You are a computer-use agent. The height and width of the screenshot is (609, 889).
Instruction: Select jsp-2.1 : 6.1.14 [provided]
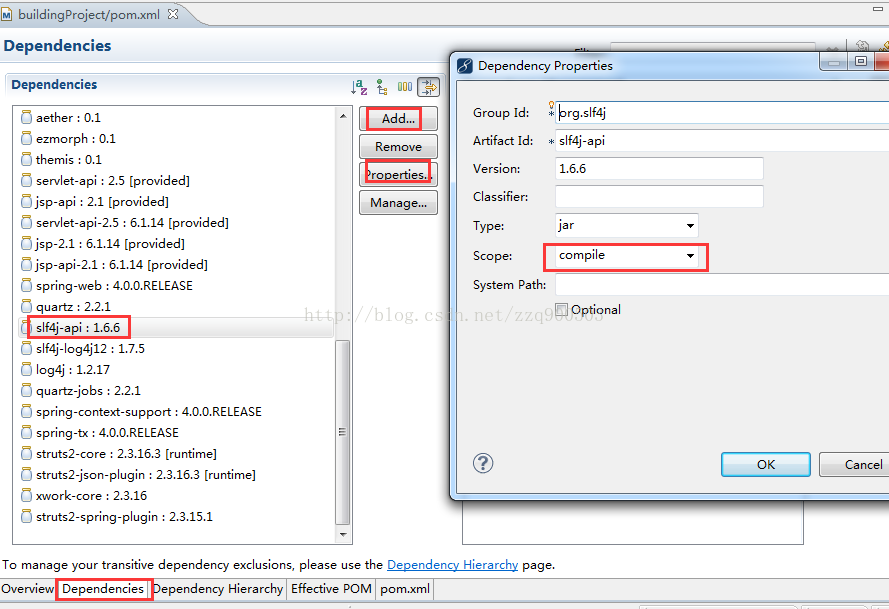click(x=110, y=243)
